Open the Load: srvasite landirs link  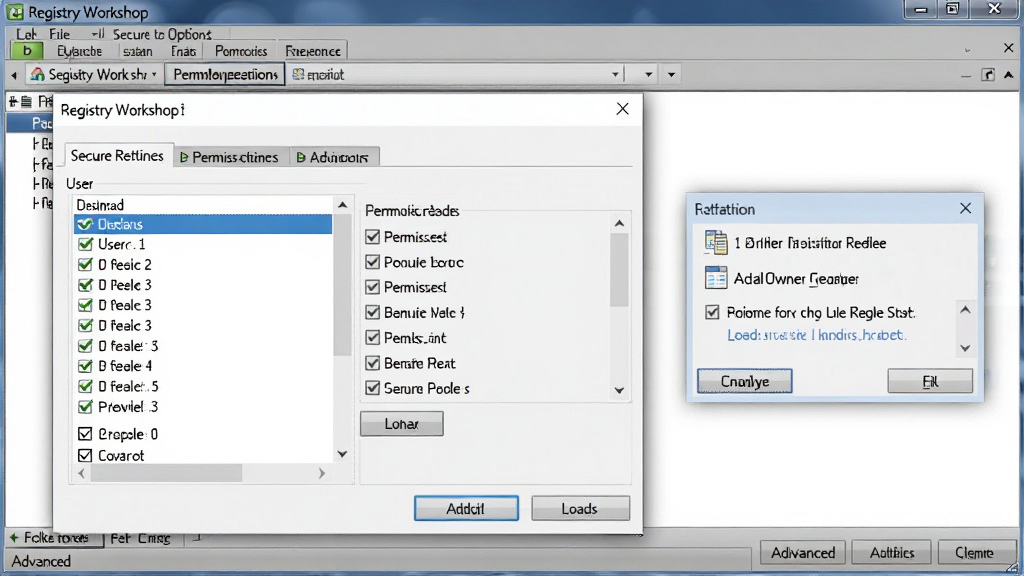(x=816, y=335)
